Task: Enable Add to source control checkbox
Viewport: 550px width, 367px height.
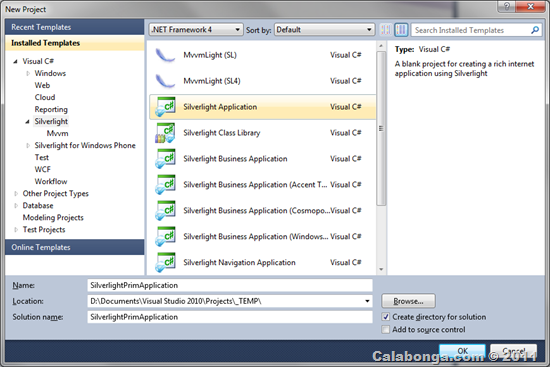Action: point(386,329)
